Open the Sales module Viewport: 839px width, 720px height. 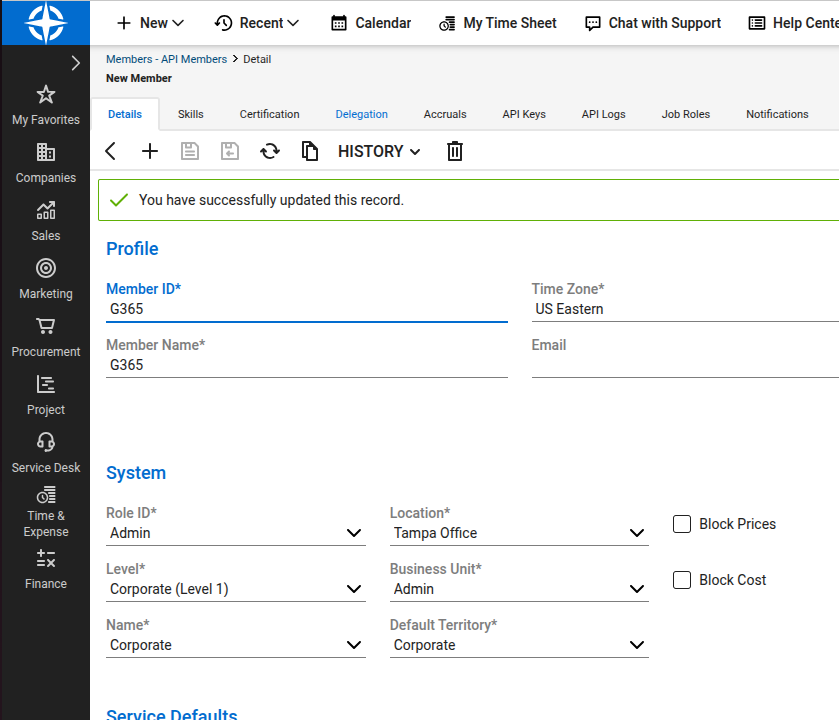pos(46,221)
